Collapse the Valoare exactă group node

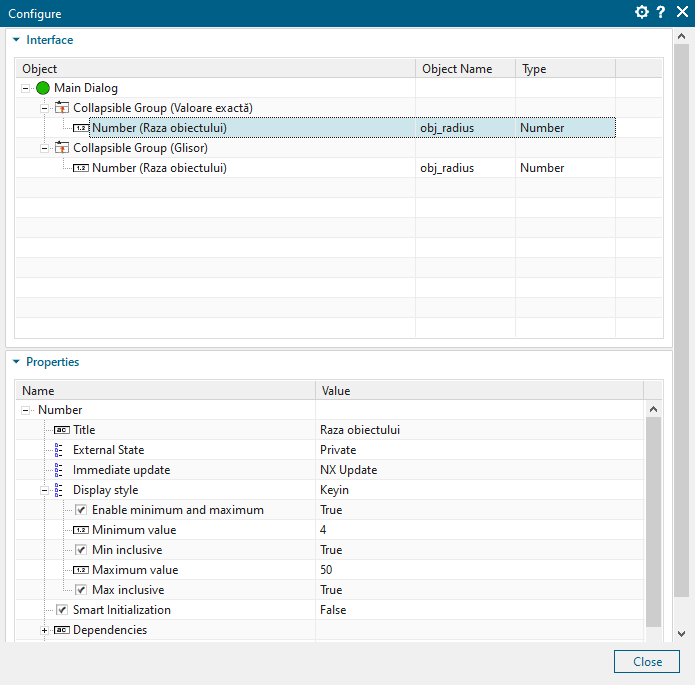(x=44, y=108)
